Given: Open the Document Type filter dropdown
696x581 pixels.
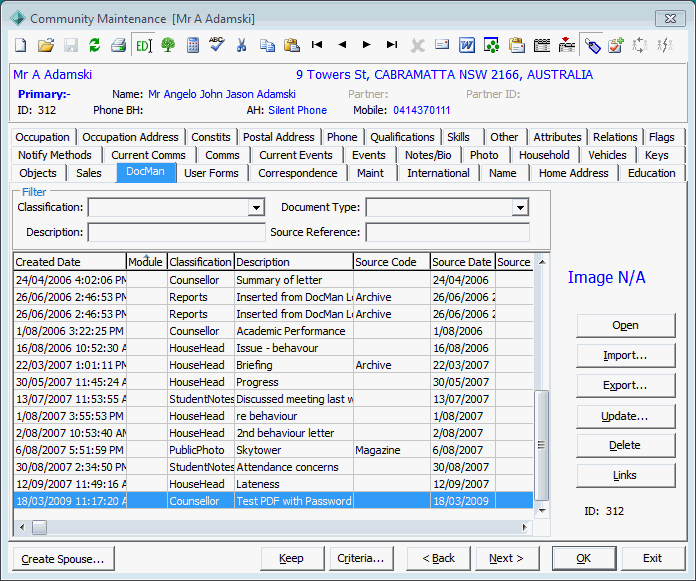Looking at the screenshot, I should point(520,207).
